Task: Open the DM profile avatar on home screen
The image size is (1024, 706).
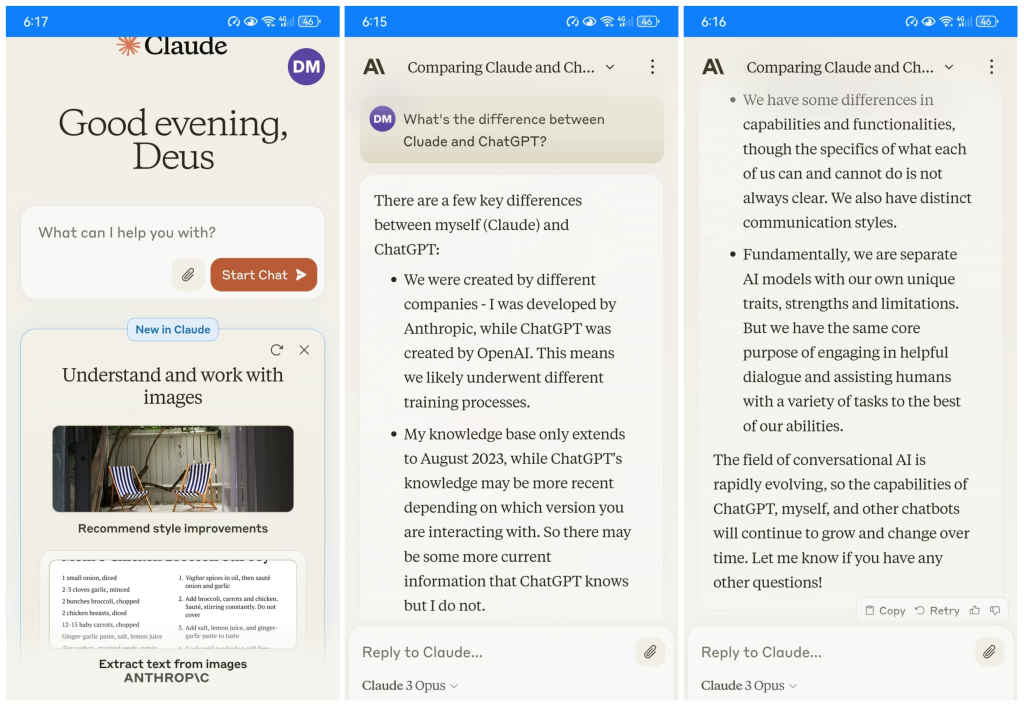Action: [x=306, y=67]
